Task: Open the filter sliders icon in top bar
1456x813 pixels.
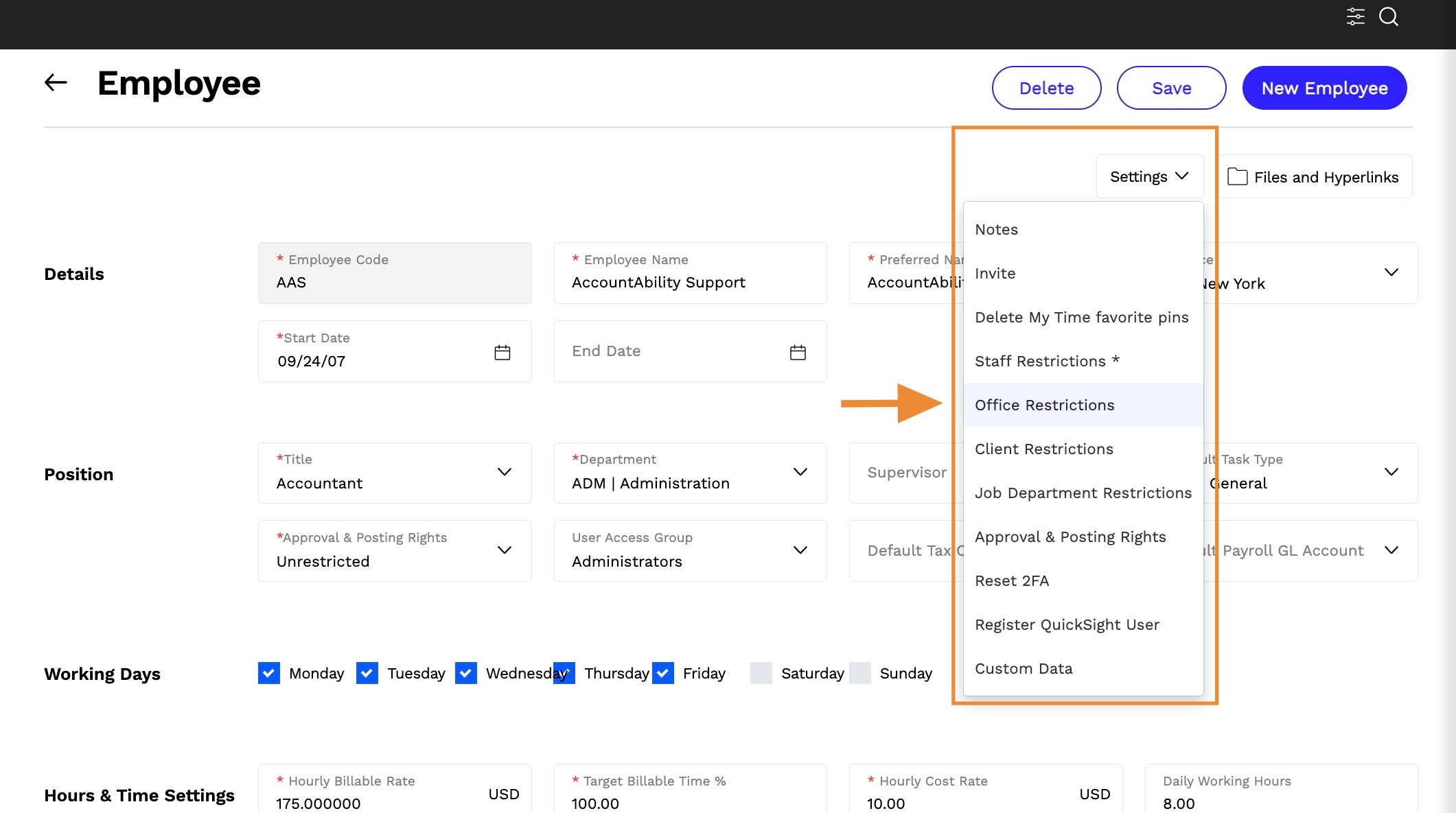Action: coord(1355,16)
